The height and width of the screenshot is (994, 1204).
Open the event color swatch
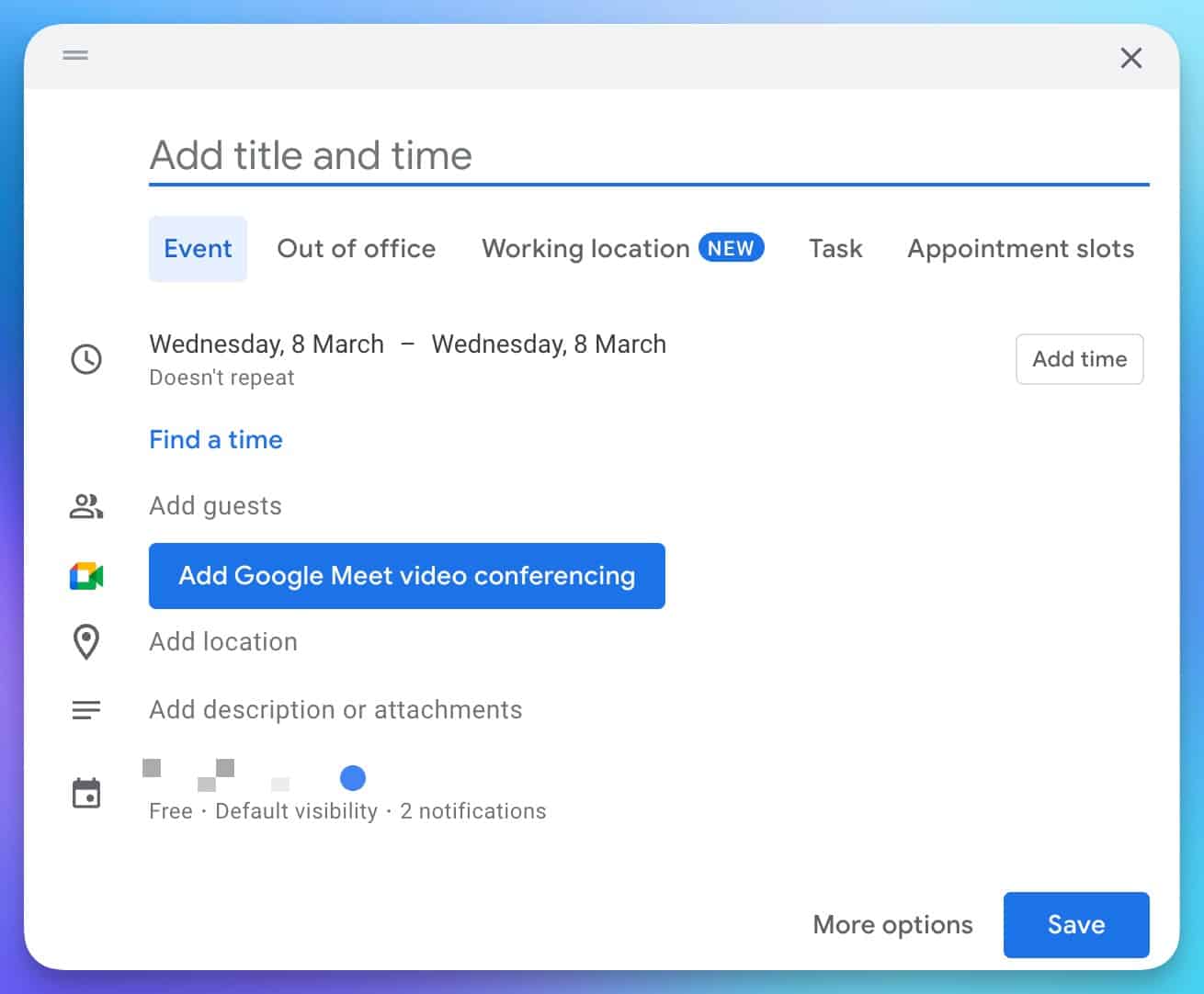point(354,778)
